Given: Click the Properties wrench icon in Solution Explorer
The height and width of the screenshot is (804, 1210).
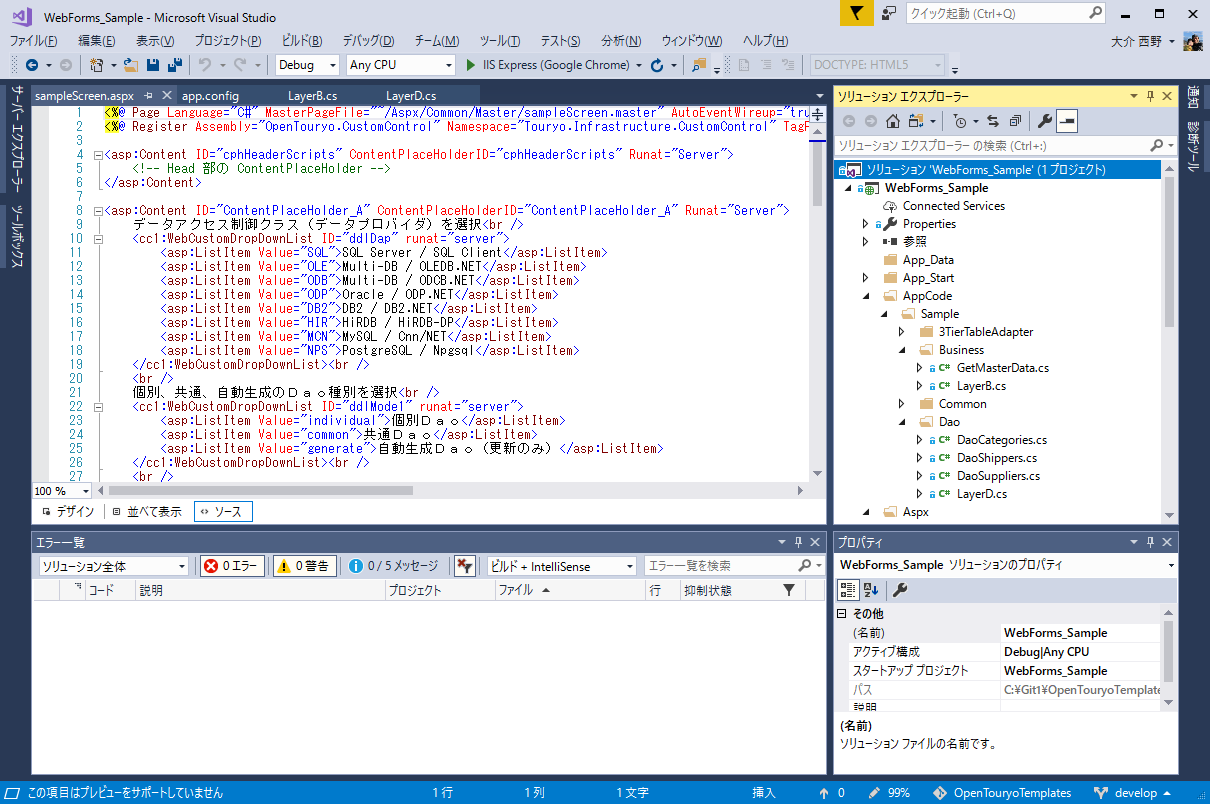Looking at the screenshot, I should [x=1043, y=121].
